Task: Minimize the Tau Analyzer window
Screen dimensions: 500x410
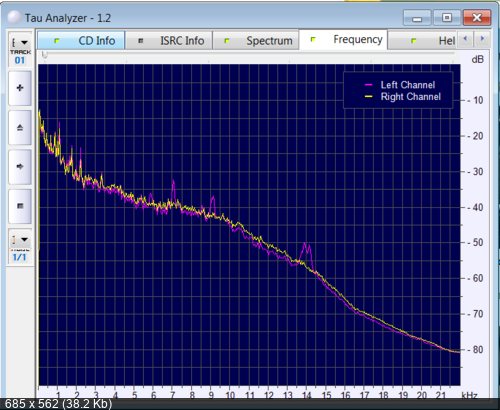Action: [417, 18]
